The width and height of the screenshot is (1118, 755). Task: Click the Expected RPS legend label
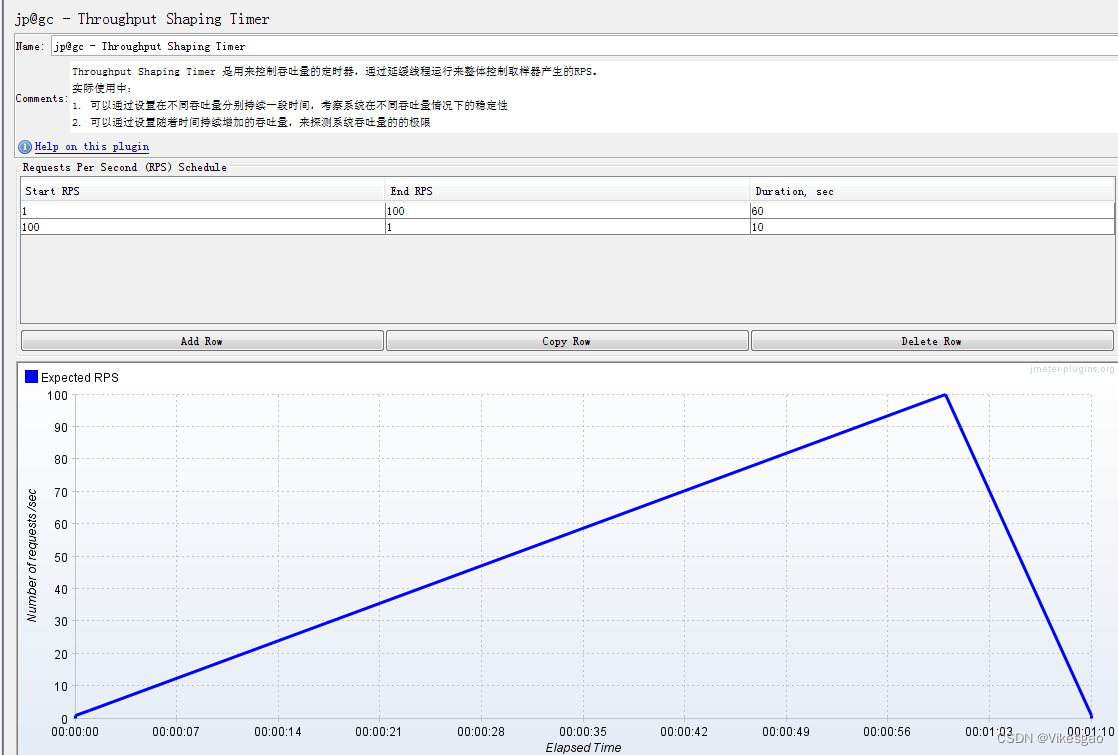click(x=80, y=377)
